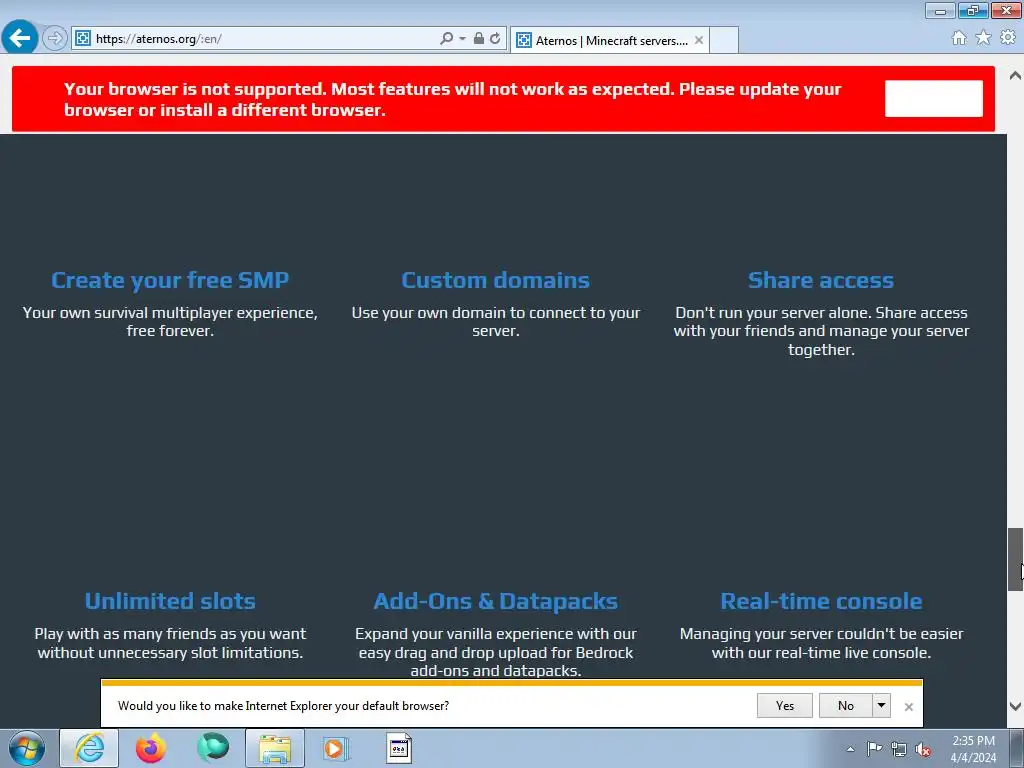
Task: Click the search magnifier in the address bar
Action: coord(446,39)
